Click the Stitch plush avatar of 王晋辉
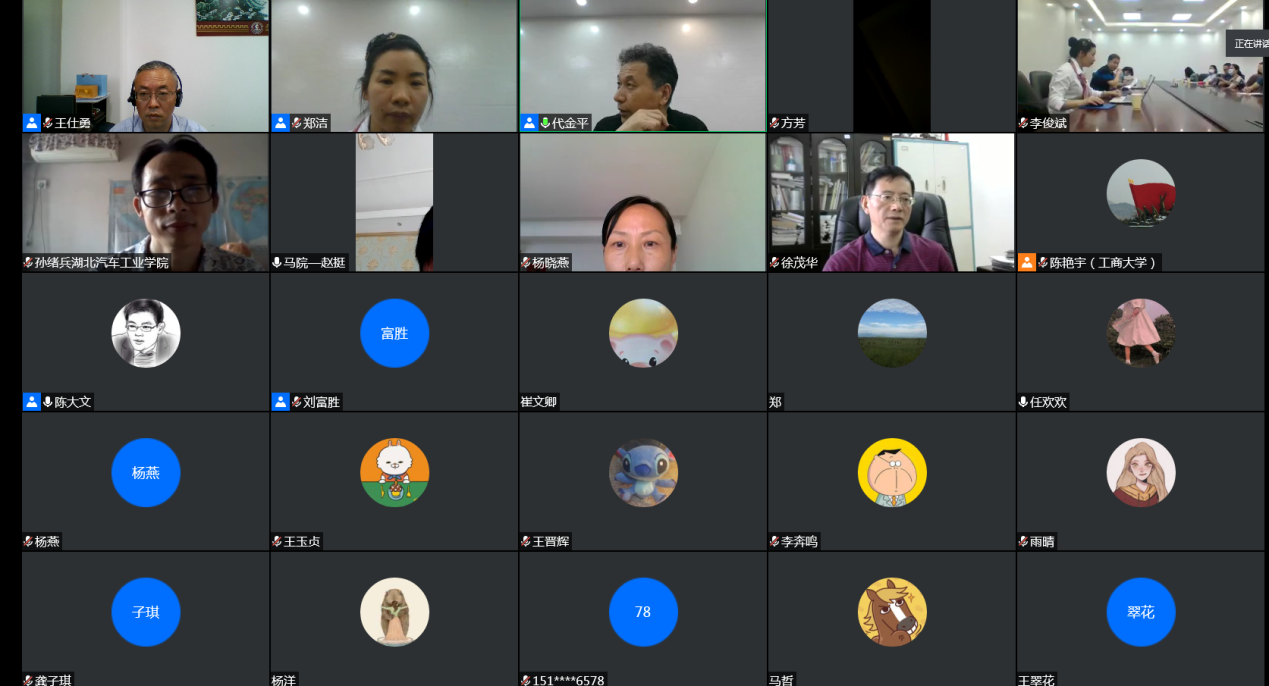 click(643, 472)
